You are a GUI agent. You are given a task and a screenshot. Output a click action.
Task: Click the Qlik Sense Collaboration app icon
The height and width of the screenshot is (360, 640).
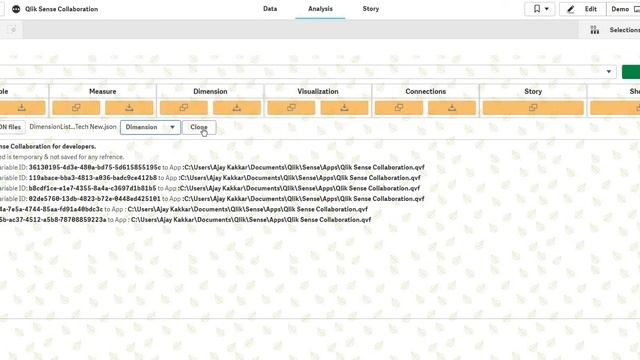pos(16,9)
